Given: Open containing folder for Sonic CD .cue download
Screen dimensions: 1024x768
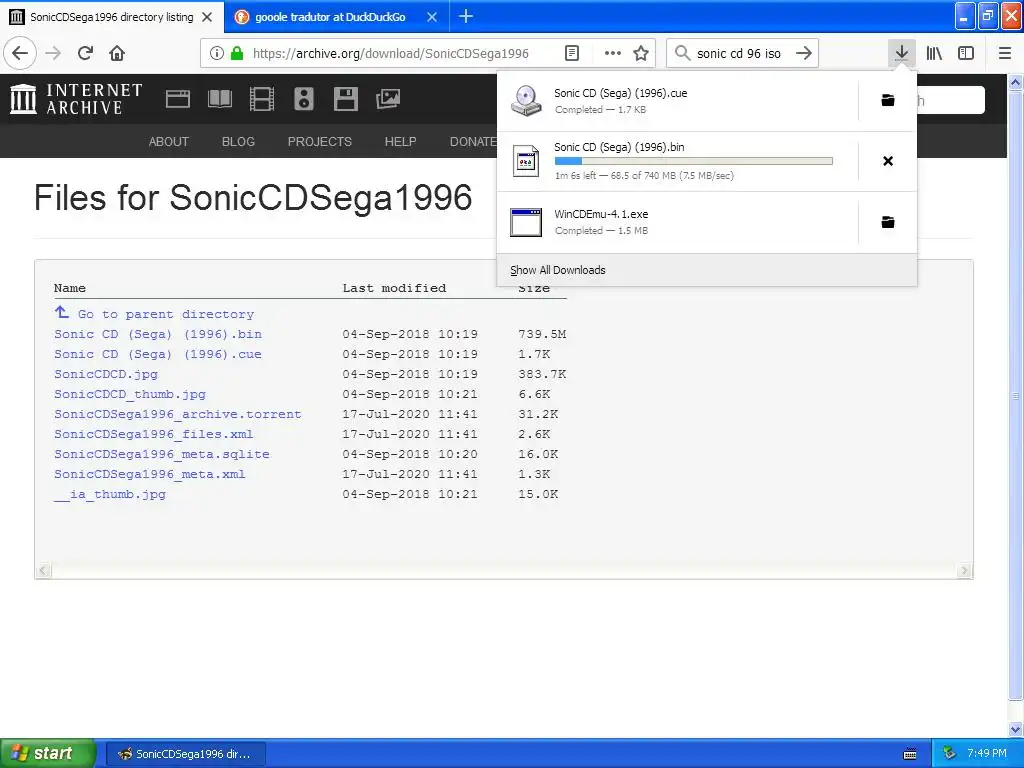Looking at the screenshot, I should click(888, 100).
